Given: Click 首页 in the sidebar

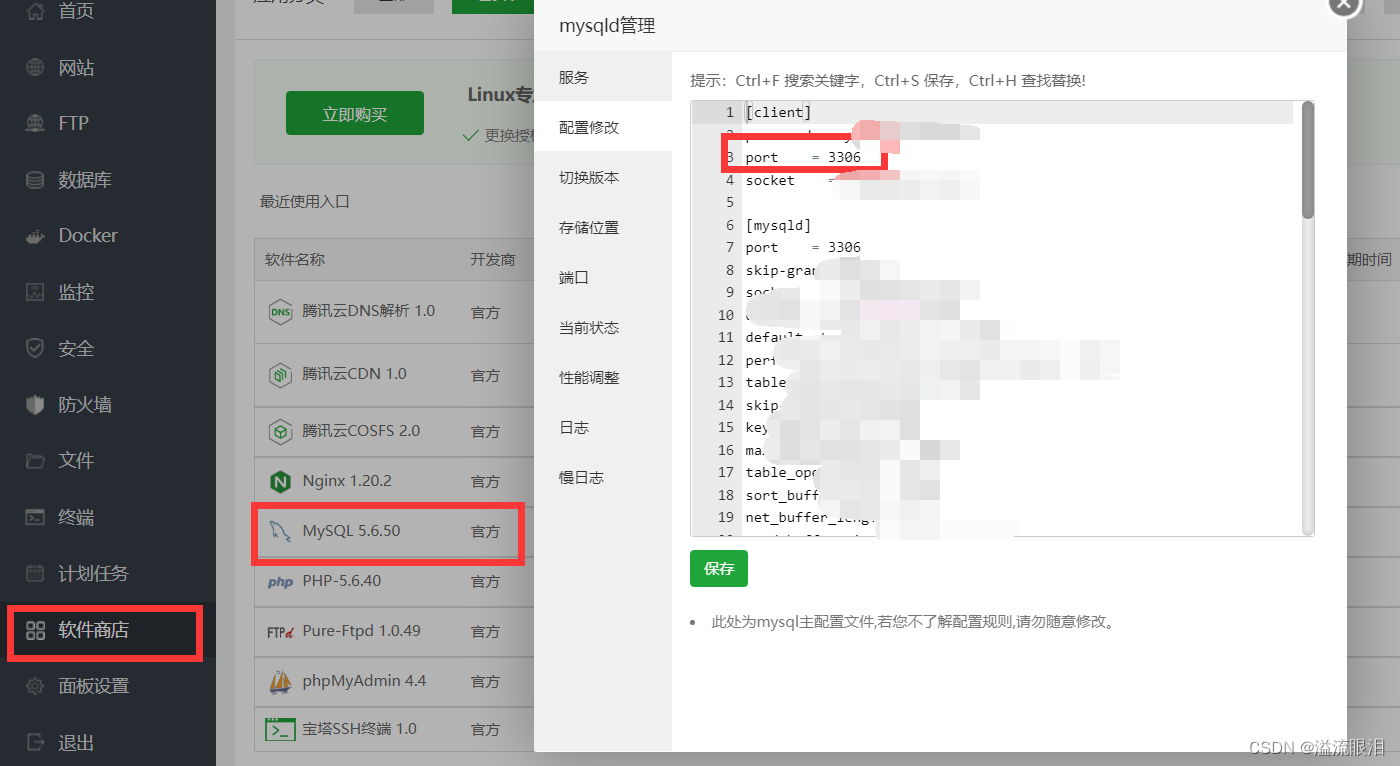Looking at the screenshot, I should click(77, 12).
